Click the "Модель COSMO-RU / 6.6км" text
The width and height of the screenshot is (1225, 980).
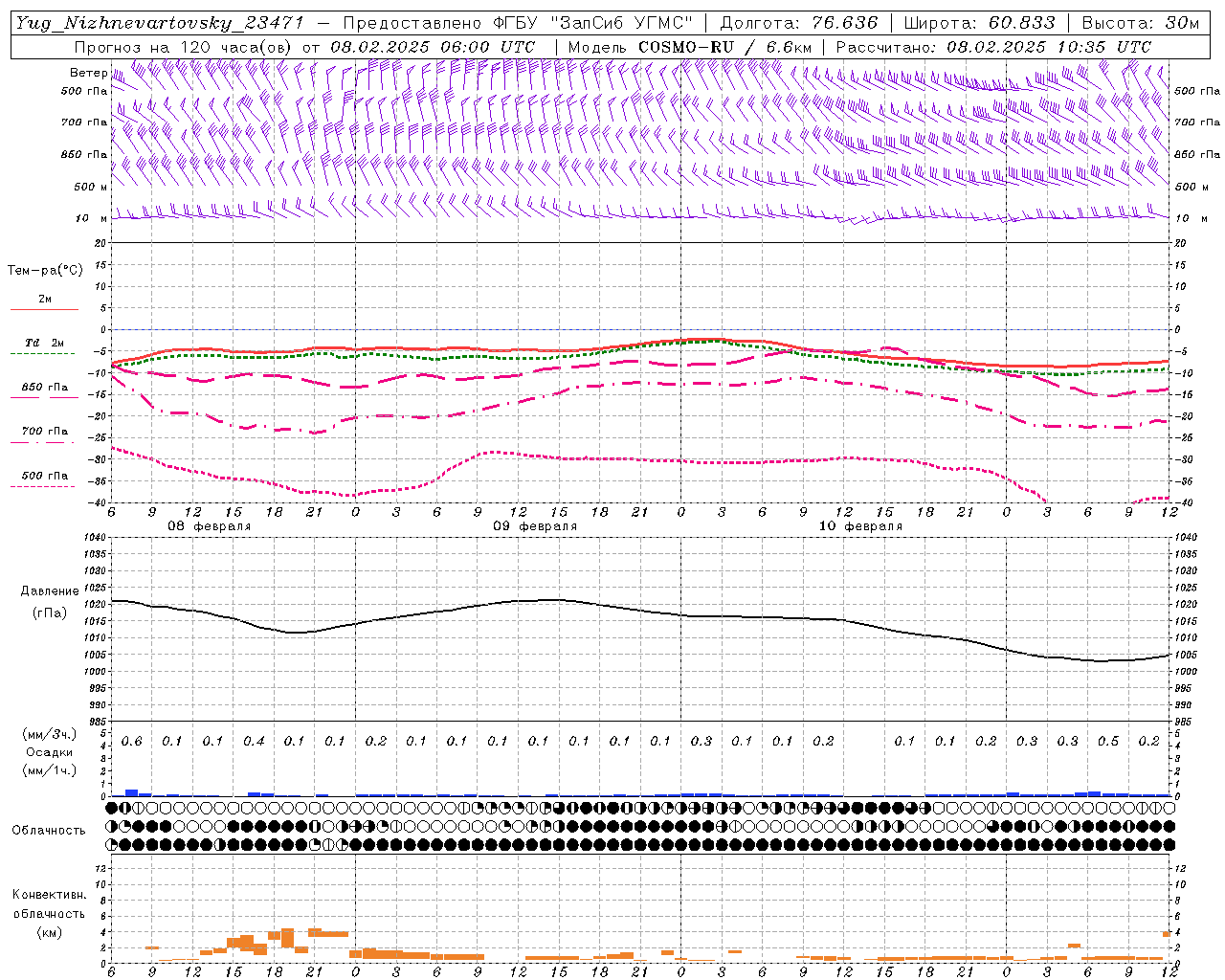coord(690,47)
